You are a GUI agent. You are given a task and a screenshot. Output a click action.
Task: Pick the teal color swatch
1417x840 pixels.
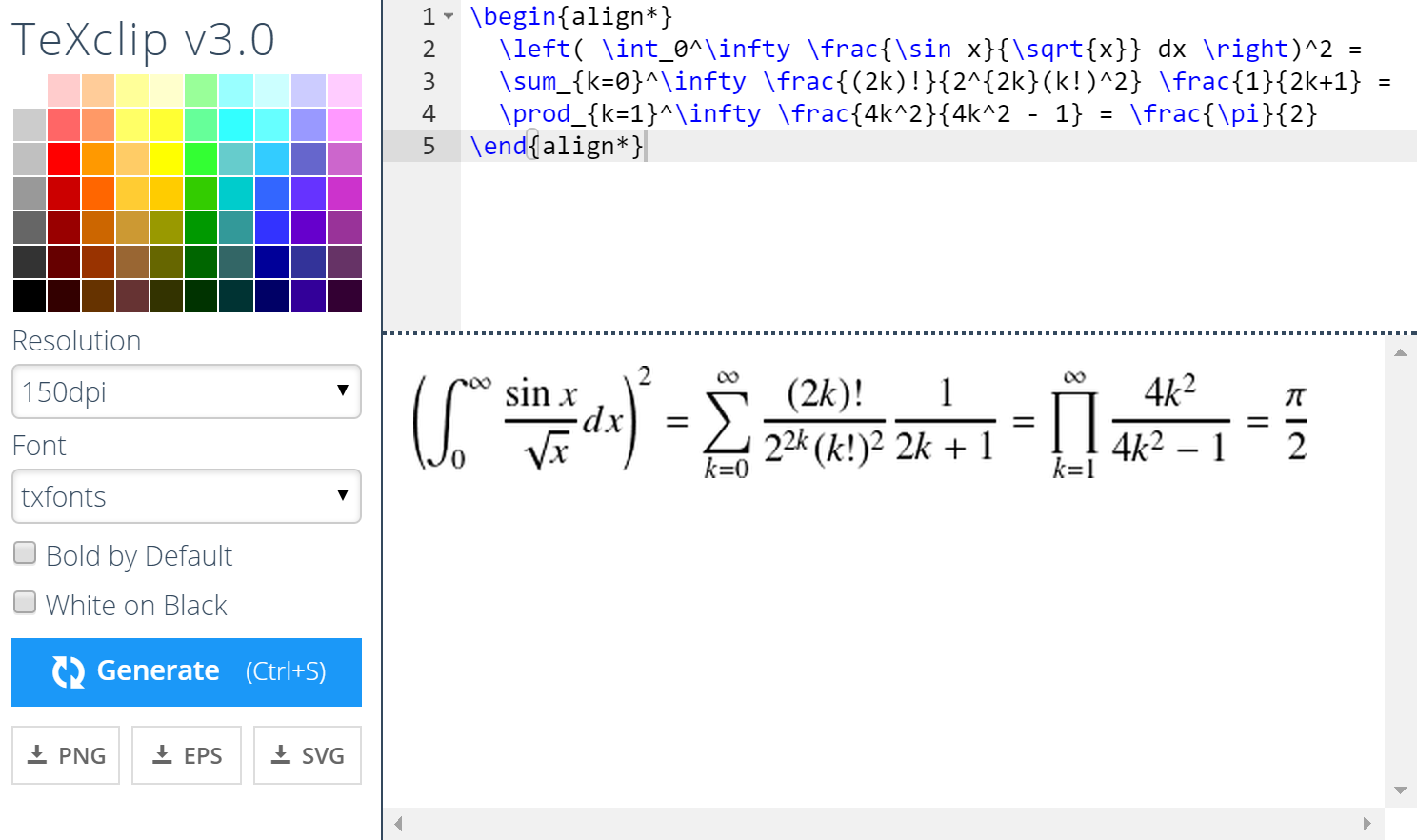pos(235,228)
